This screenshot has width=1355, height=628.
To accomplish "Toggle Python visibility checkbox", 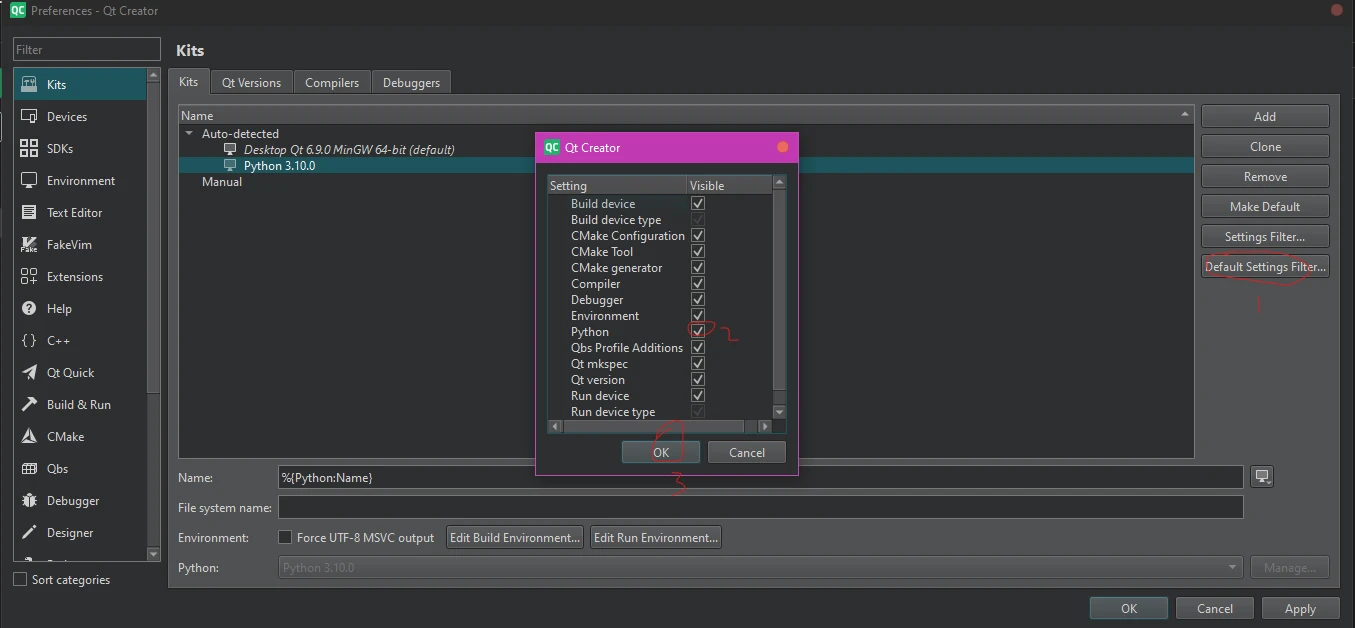I will click(x=698, y=332).
